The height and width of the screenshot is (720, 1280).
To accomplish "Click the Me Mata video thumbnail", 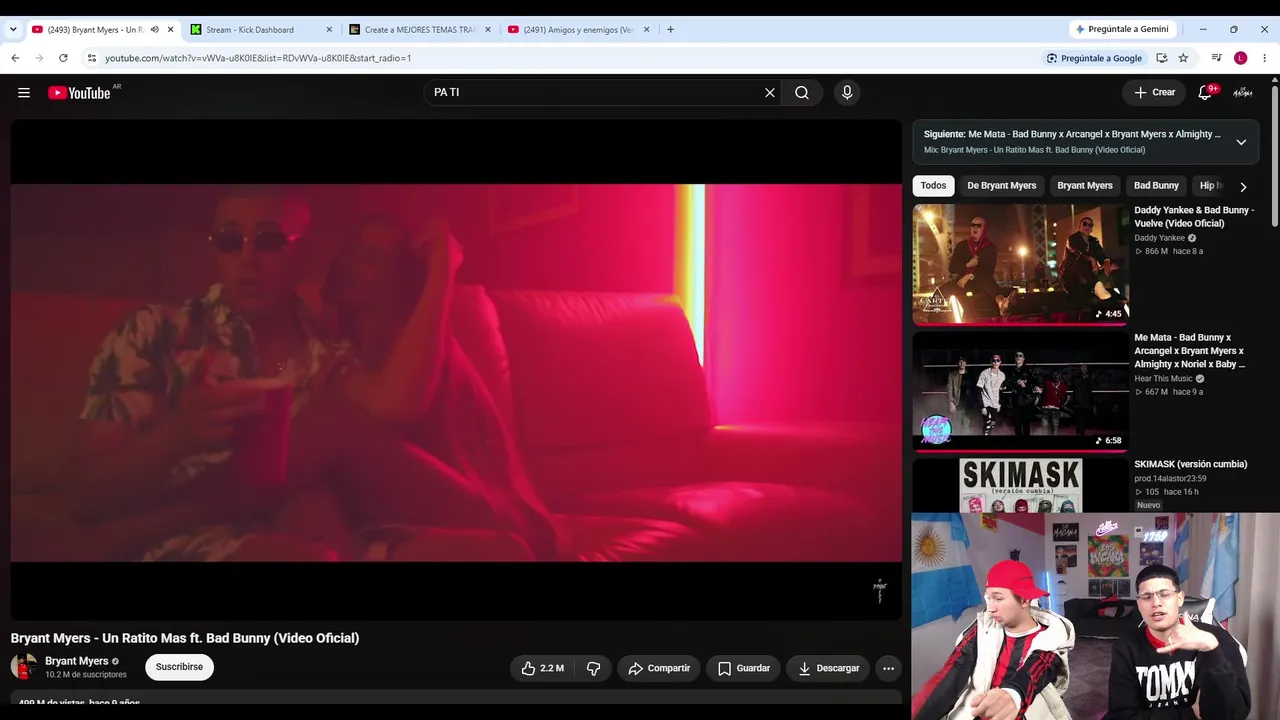I will coord(1020,391).
